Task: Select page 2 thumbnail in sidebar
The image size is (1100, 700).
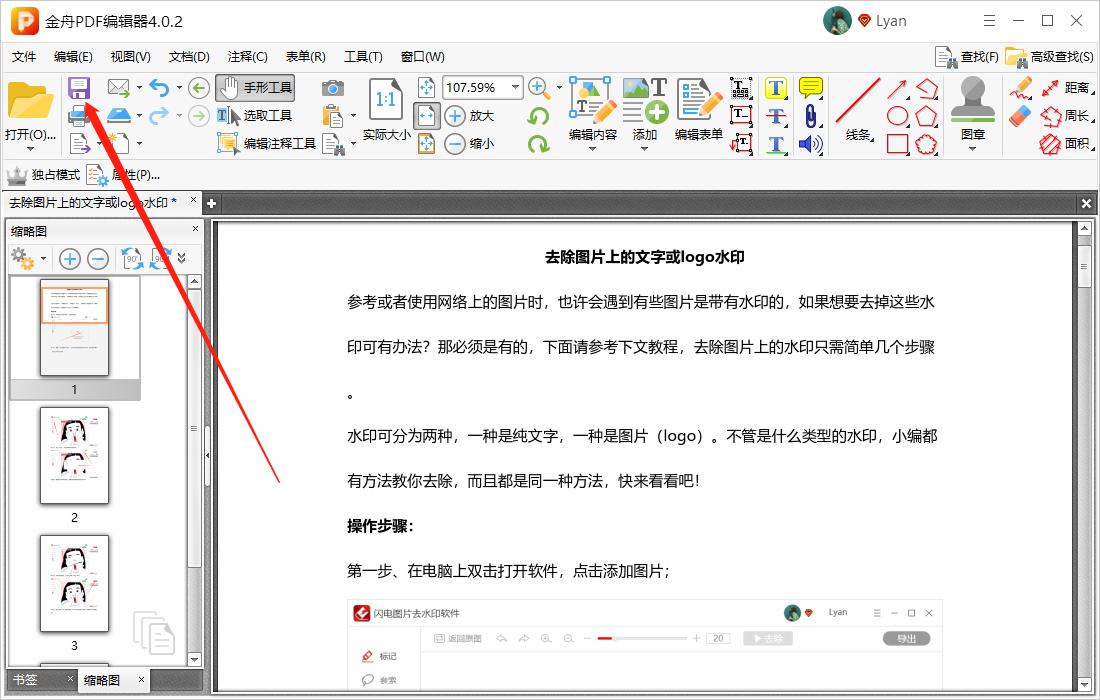Action: (74, 455)
